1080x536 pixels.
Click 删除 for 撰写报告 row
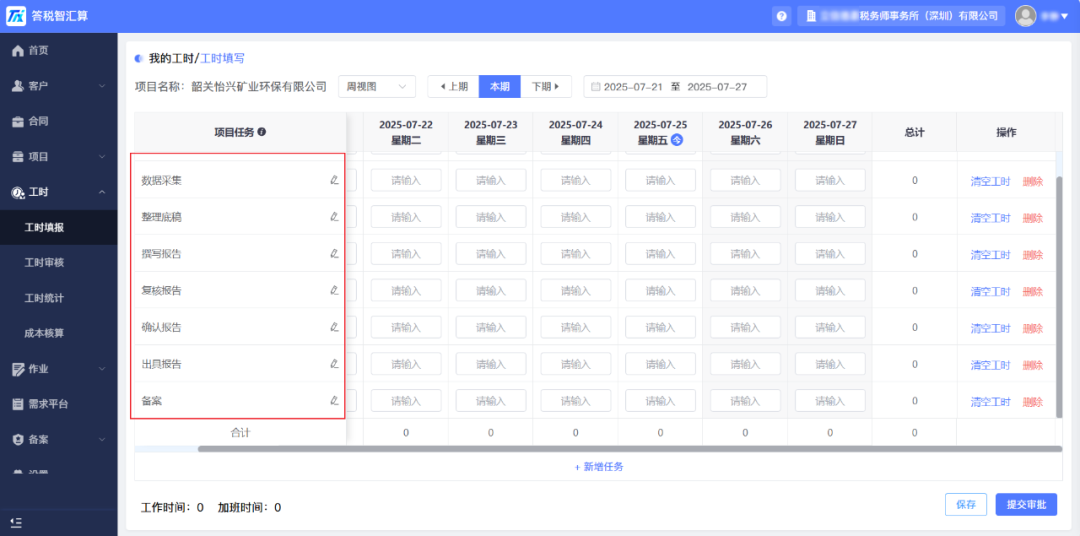[x=1032, y=254]
